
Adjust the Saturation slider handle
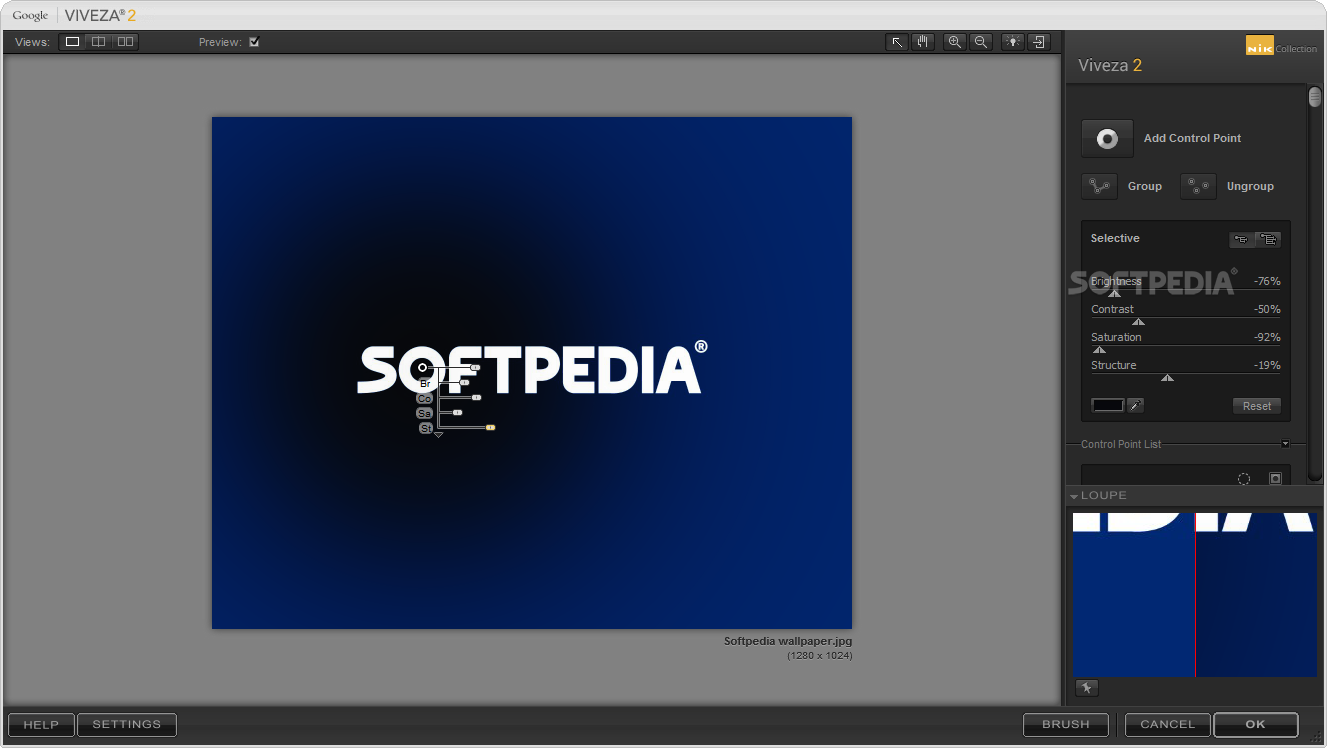(1099, 349)
